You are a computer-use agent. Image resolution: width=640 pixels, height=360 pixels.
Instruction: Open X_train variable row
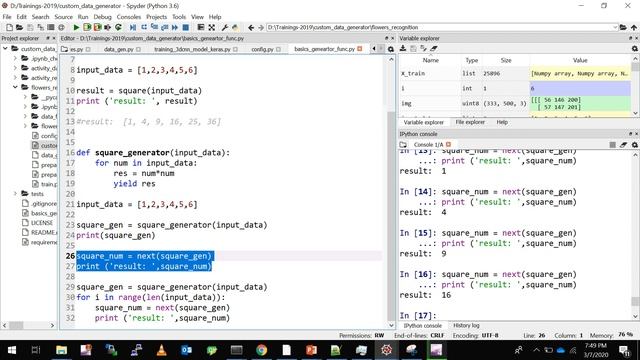(x=515, y=73)
